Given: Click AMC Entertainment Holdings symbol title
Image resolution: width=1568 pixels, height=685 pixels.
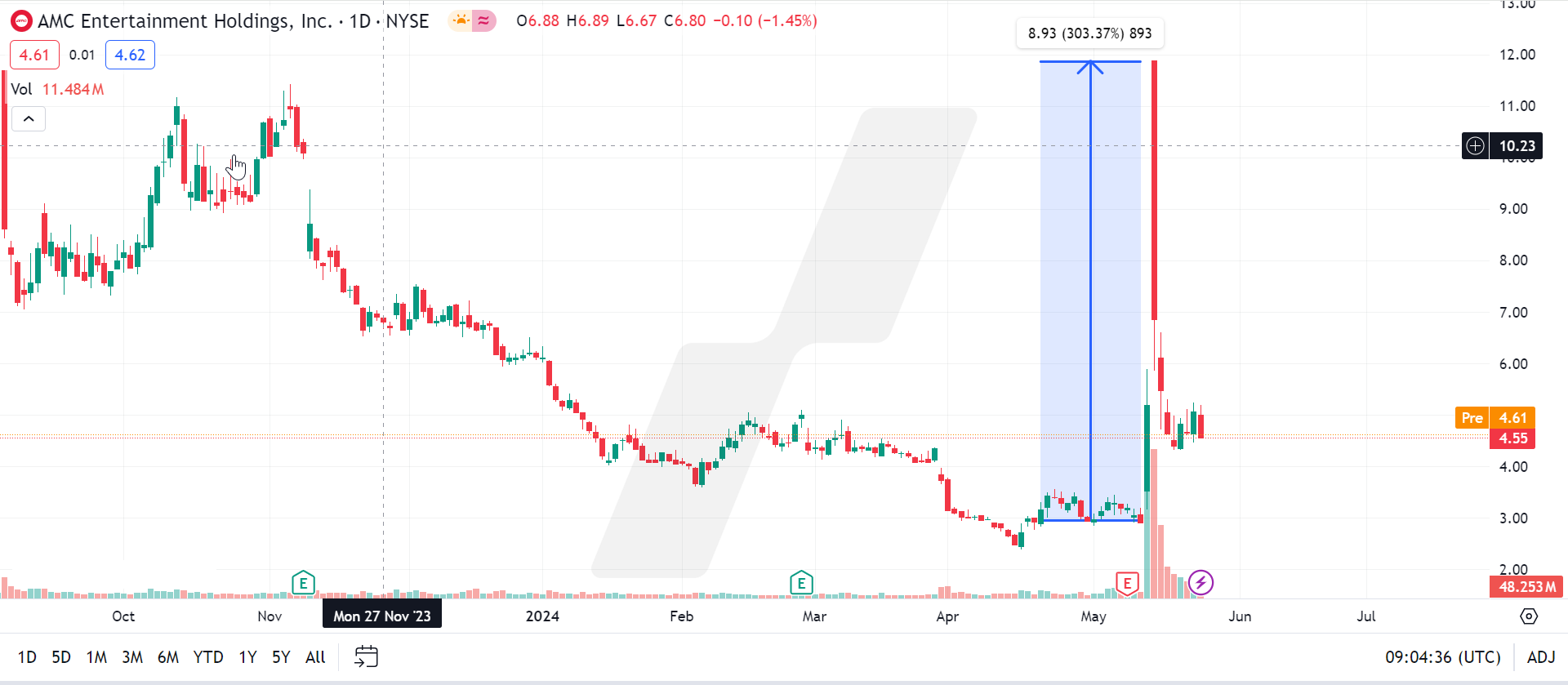Looking at the screenshot, I should click(x=185, y=21).
